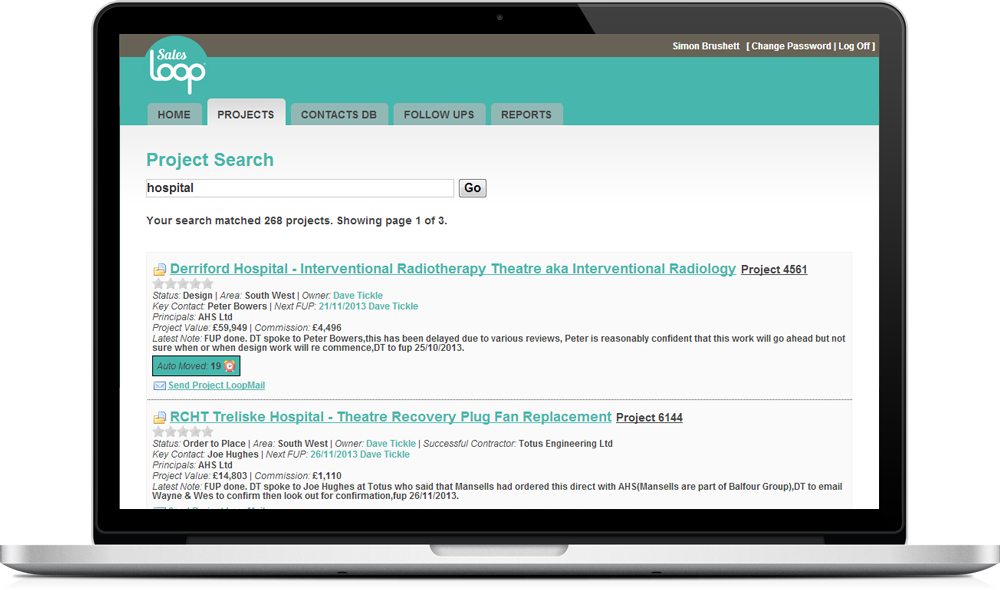Click the Go search button
The image size is (1000, 590).
pos(473,188)
